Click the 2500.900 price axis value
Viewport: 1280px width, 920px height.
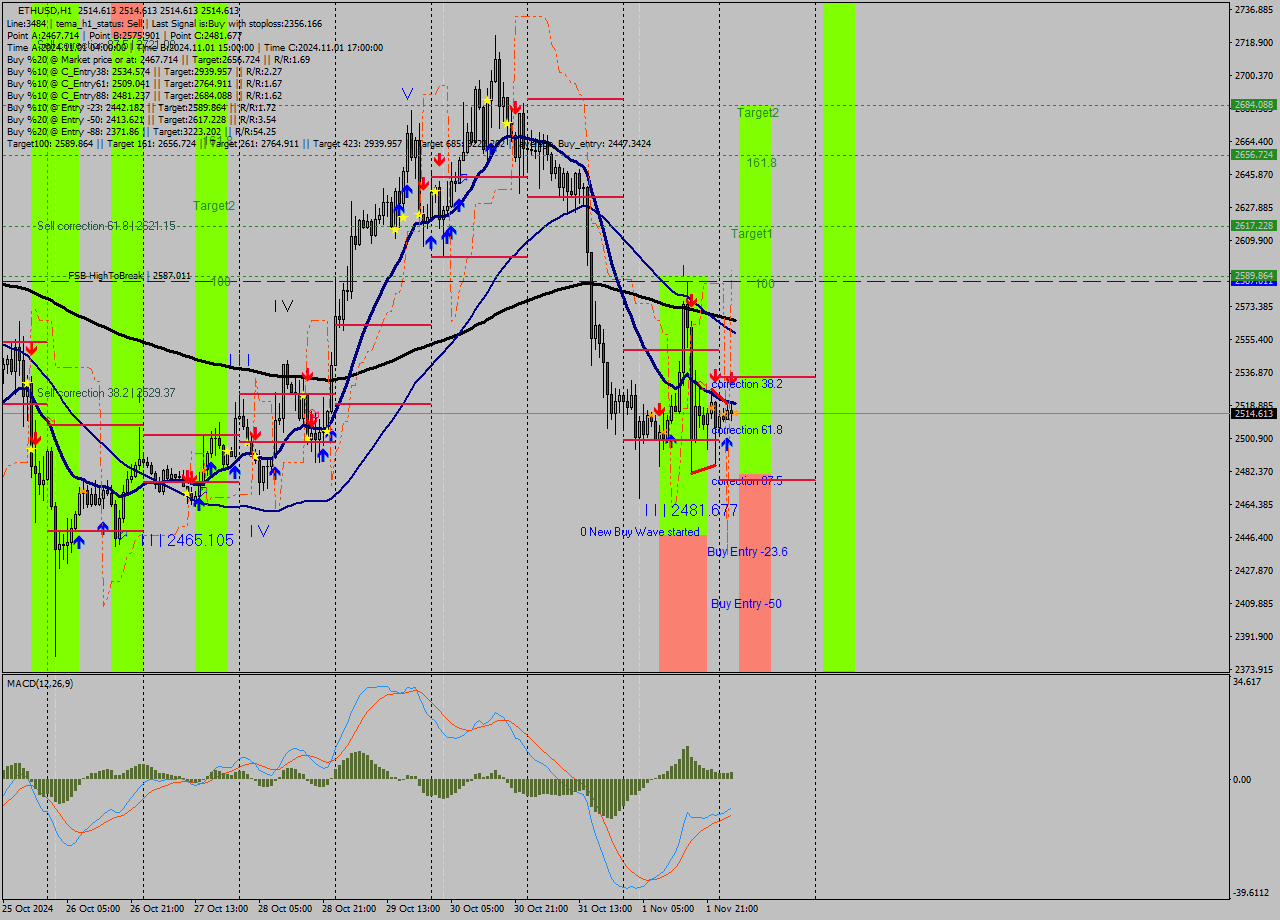(1253, 438)
